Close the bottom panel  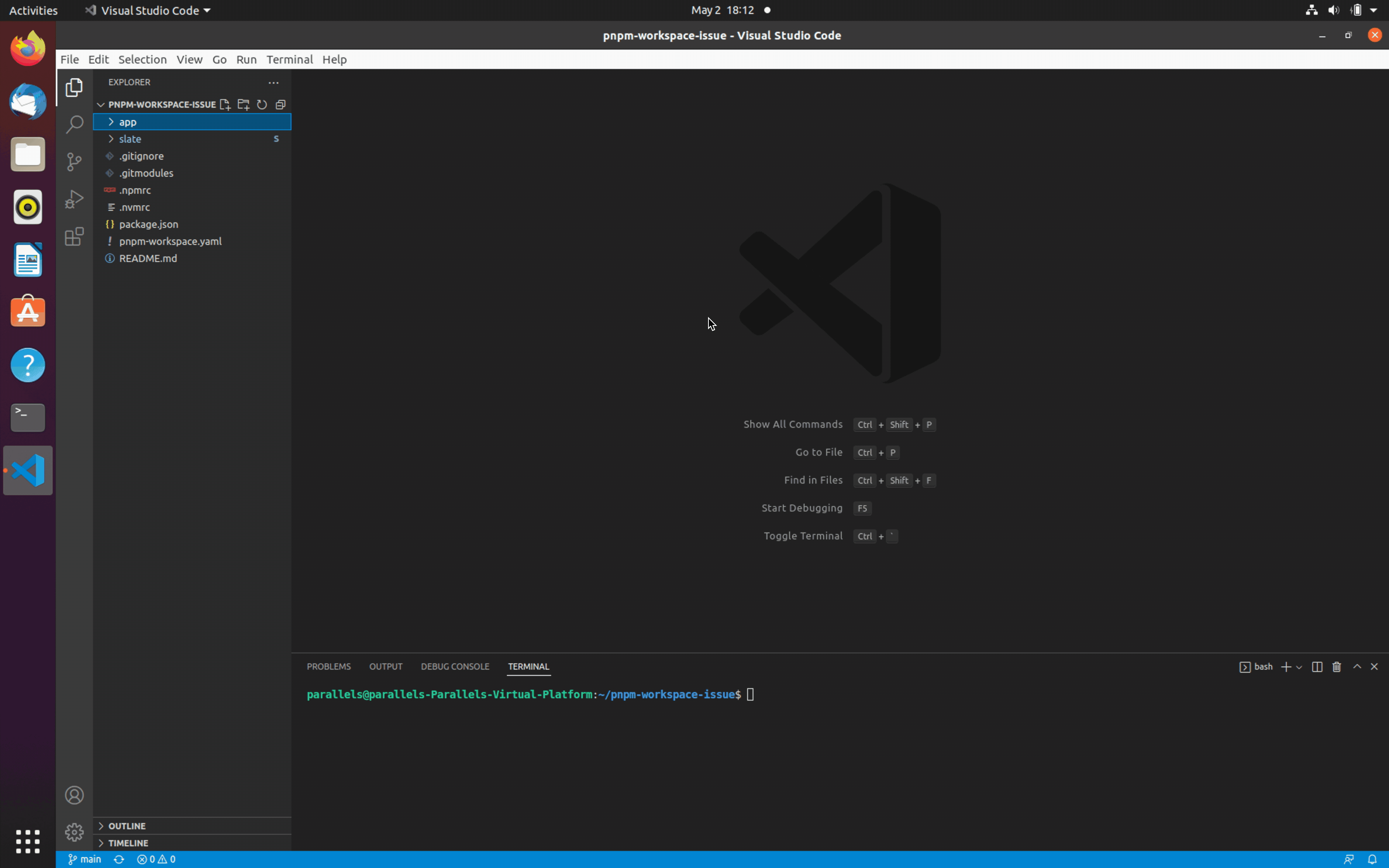click(x=1374, y=666)
